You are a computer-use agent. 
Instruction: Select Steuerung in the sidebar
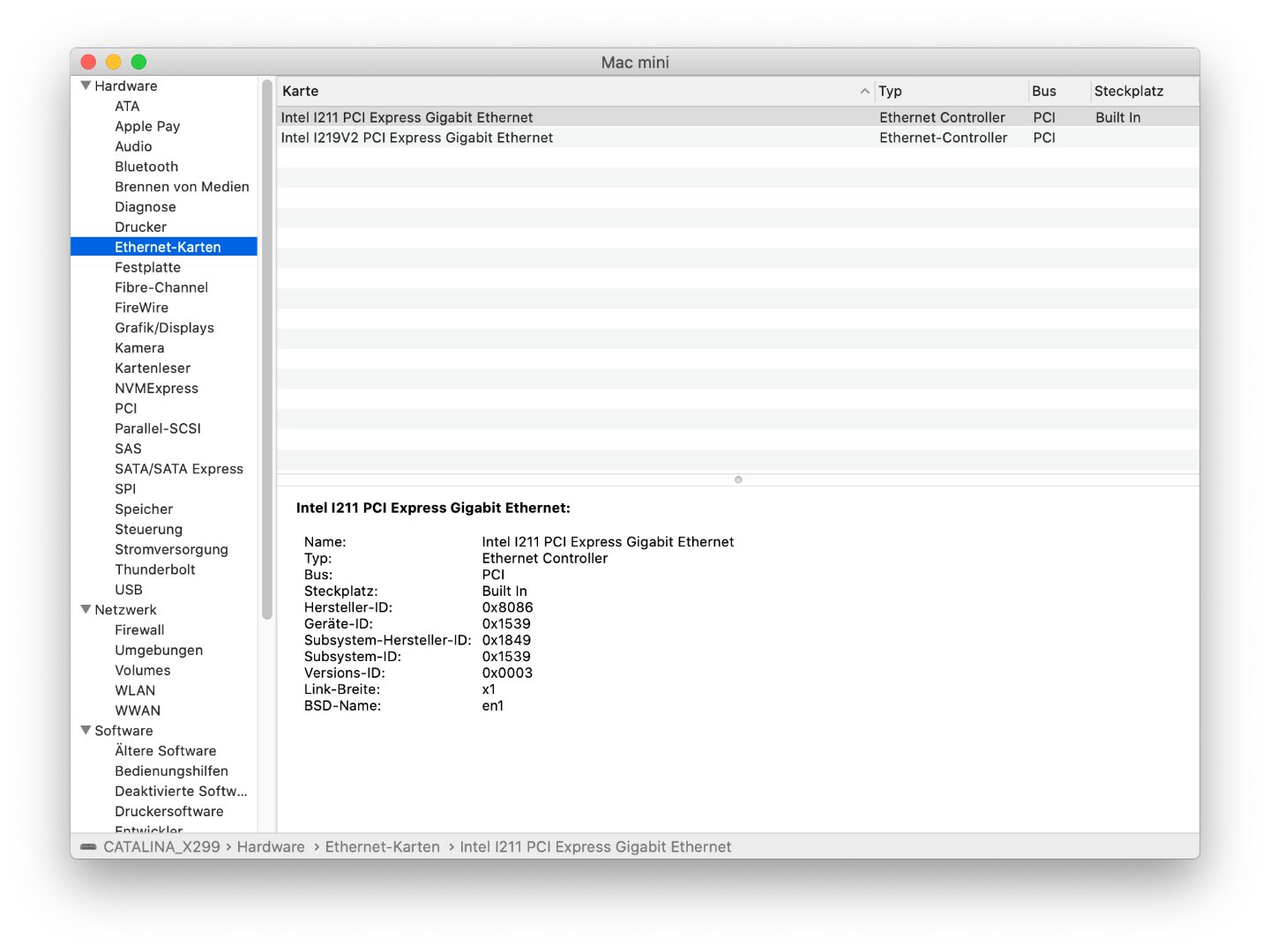pos(148,529)
